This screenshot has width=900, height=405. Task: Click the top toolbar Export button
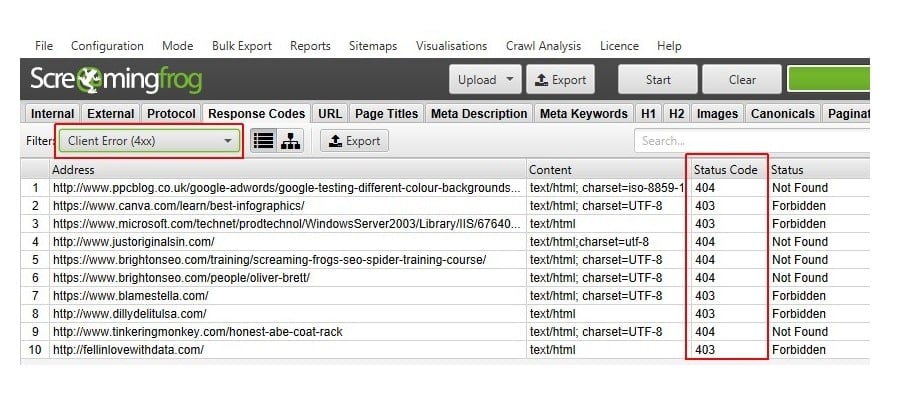(560, 80)
